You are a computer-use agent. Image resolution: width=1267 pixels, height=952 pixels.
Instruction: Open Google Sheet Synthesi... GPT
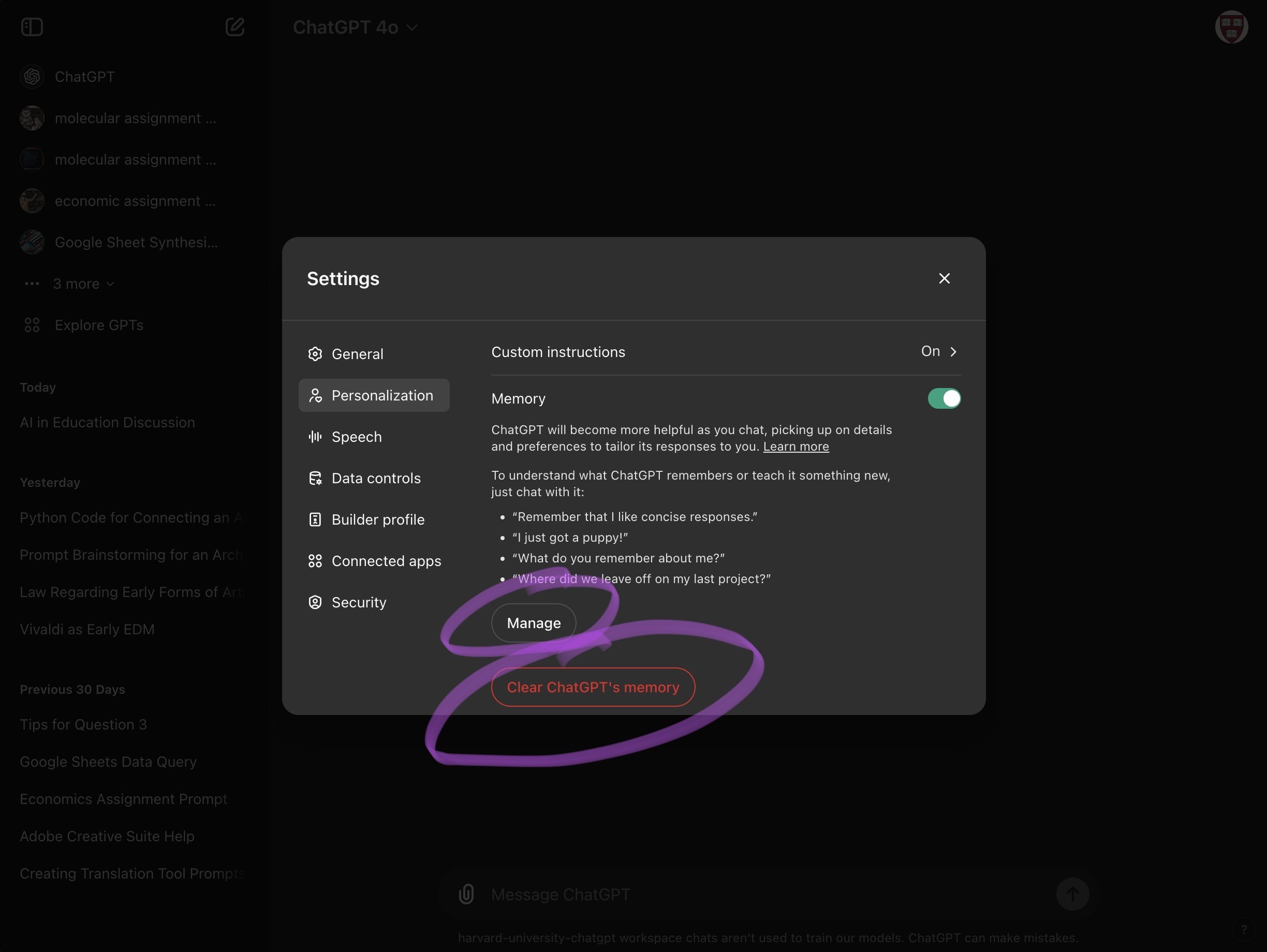click(136, 242)
